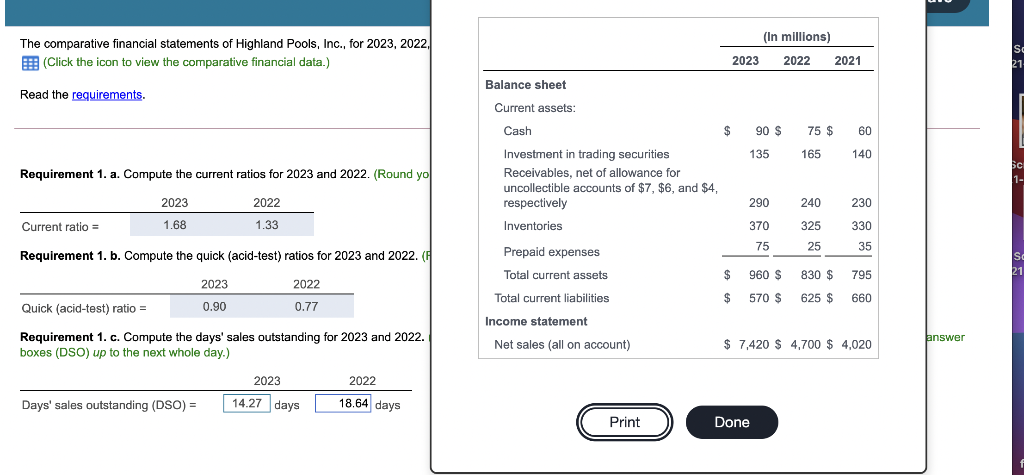Viewport: 1024px width, 475px height.
Task: Click the 'Balance sheet' heading in the data table
Action: point(526,85)
